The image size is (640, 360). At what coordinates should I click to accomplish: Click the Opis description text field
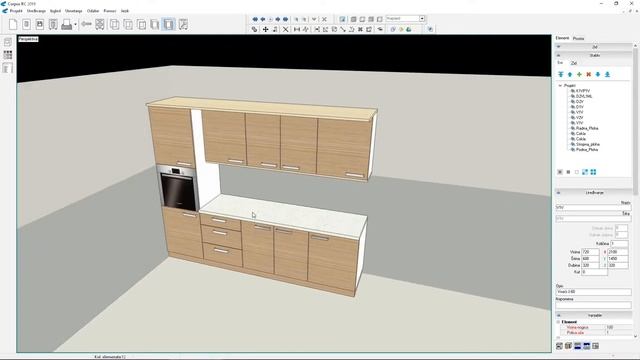point(593,292)
